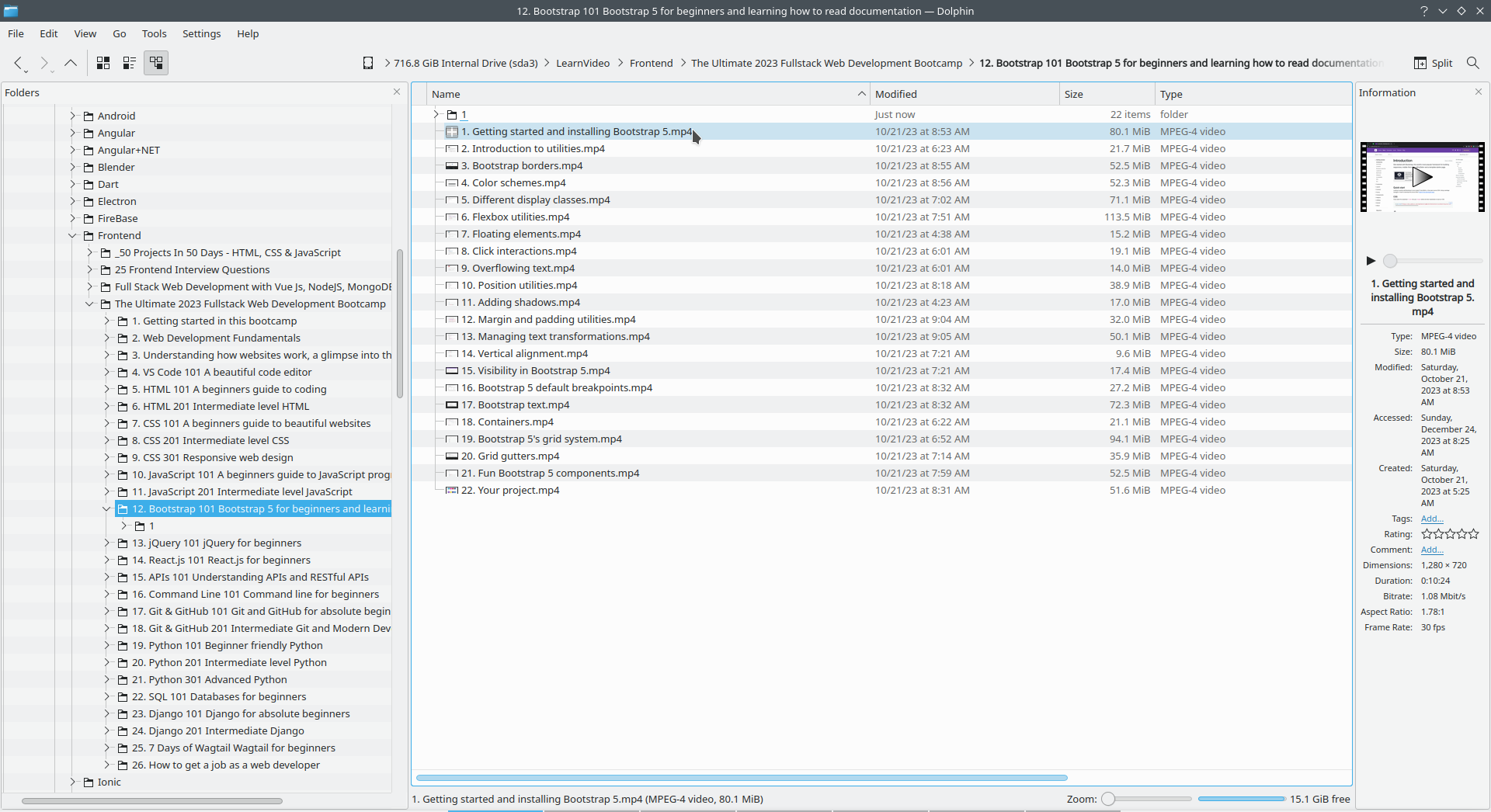Sort by the Modified column header

964,94
